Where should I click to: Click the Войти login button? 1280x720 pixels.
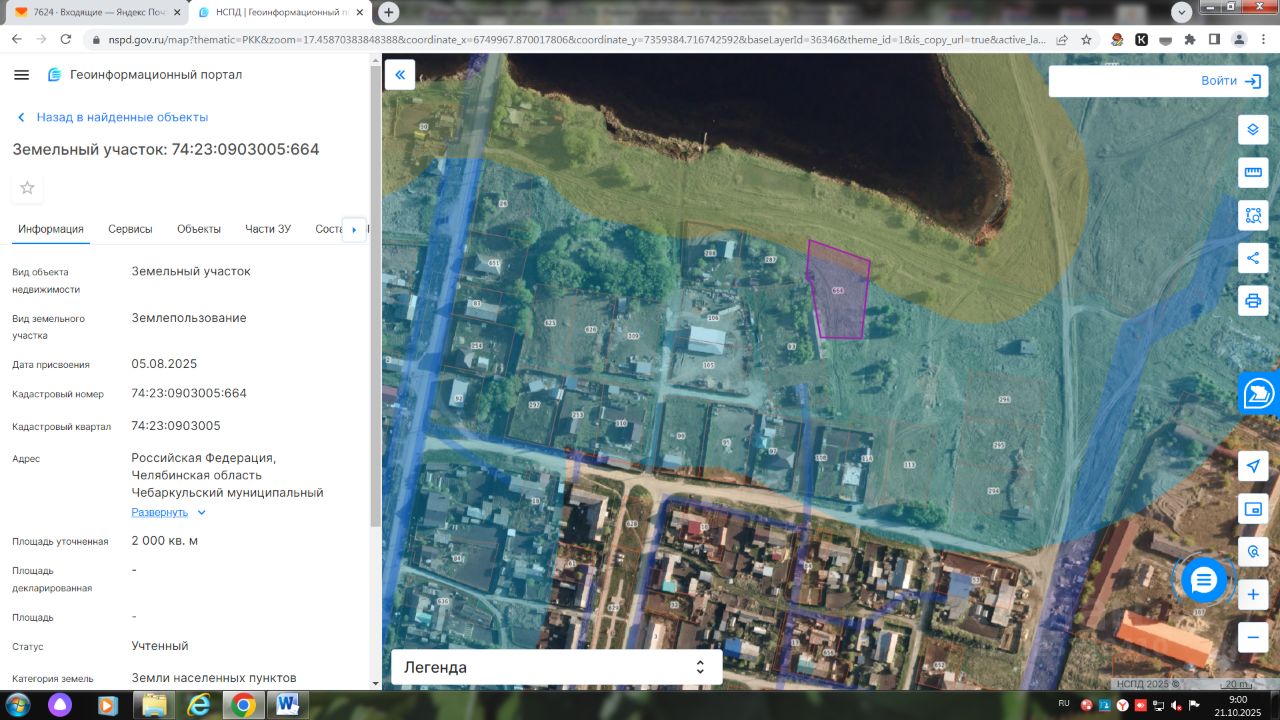pyautogui.click(x=1231, y=81)
